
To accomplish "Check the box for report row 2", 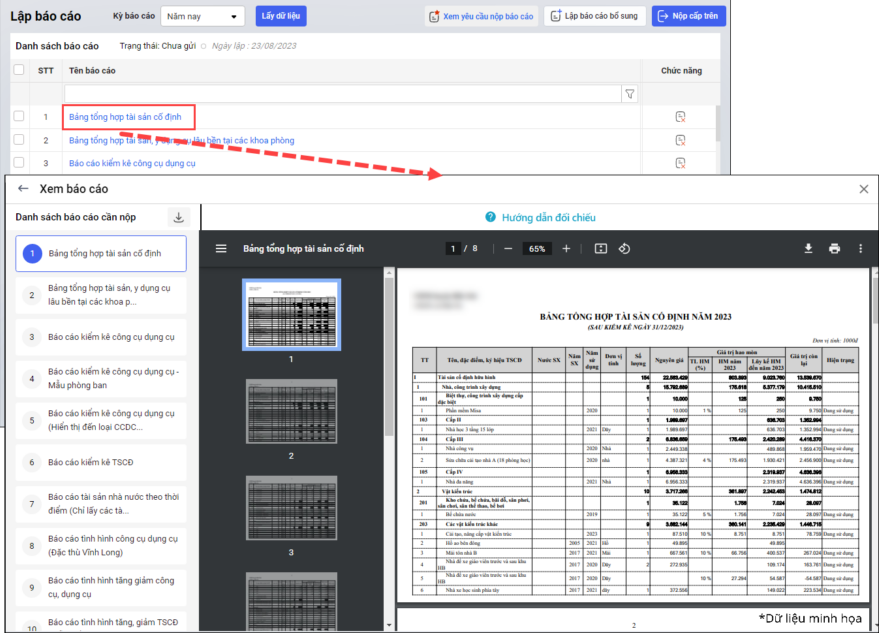I will (19, 140).
